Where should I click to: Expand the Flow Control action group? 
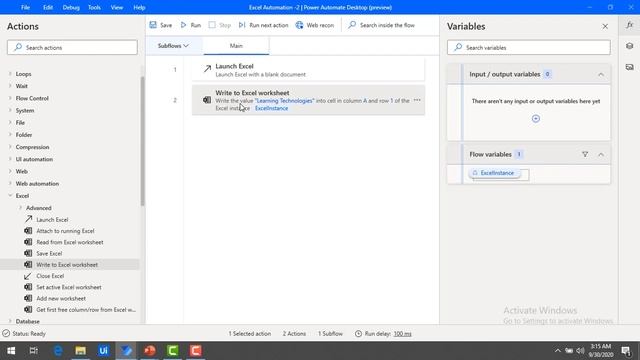click(x=10, y=98)
